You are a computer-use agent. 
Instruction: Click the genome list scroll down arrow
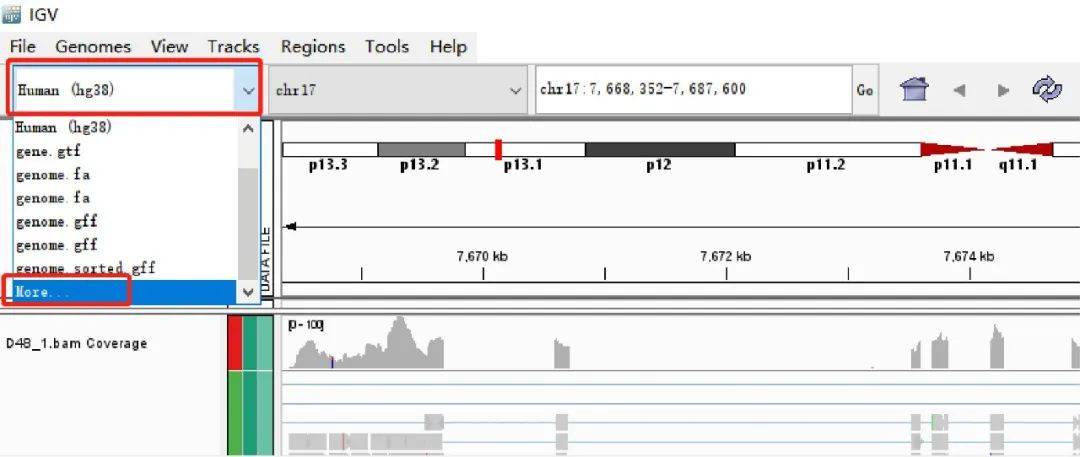click(x=249, y=292)
